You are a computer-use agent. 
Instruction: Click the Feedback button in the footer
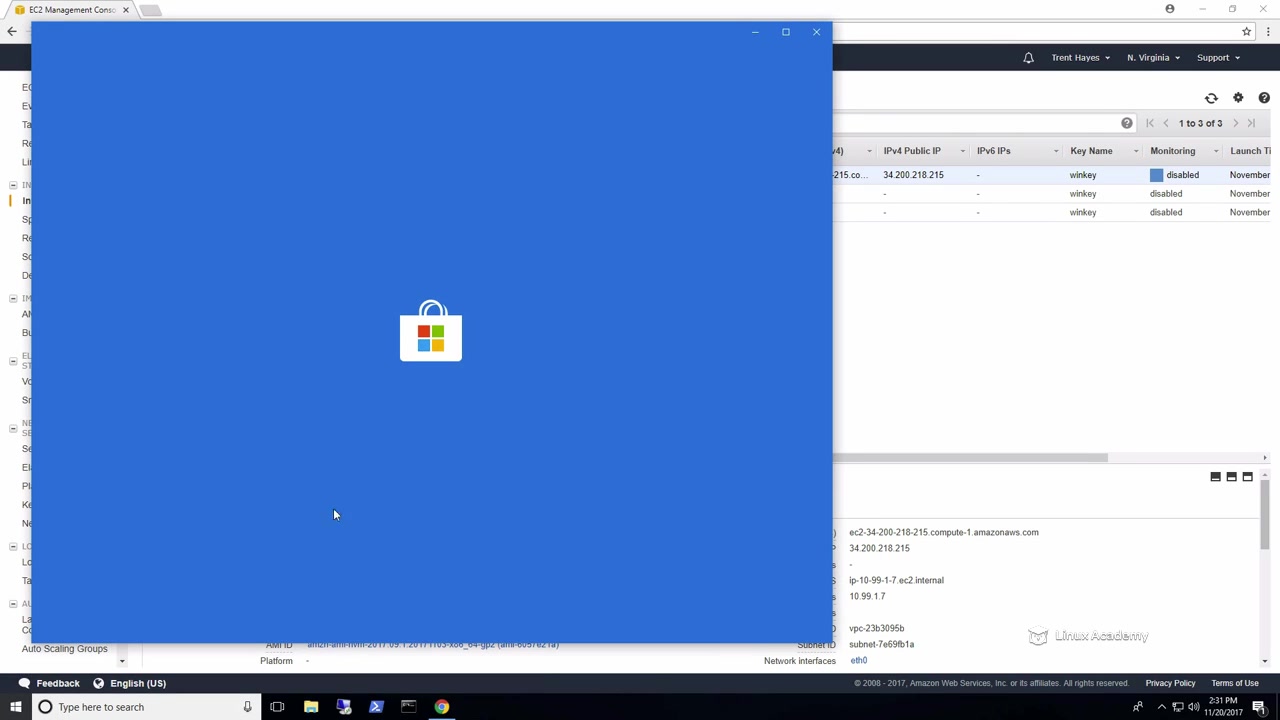[x=49, y=683]
